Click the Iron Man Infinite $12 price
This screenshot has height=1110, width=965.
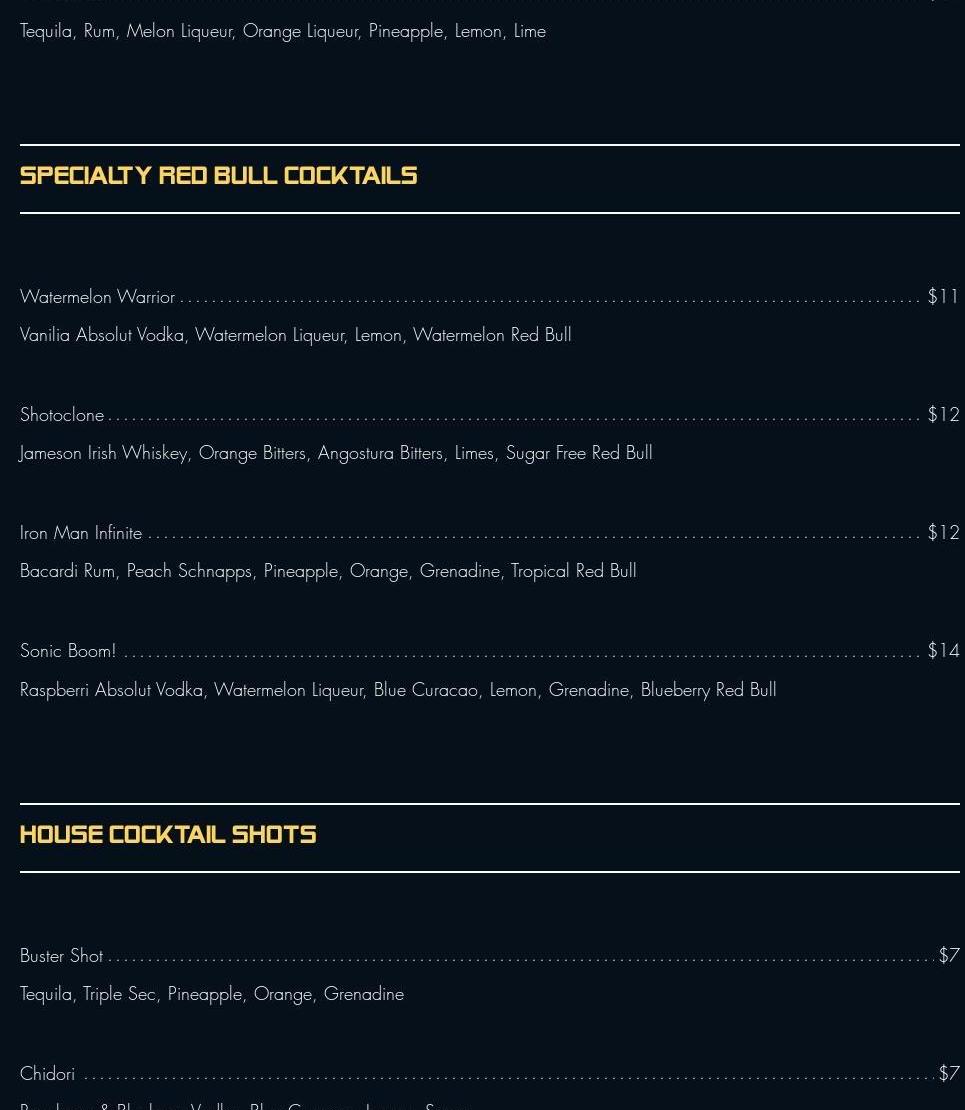click(x=943, y=533)
